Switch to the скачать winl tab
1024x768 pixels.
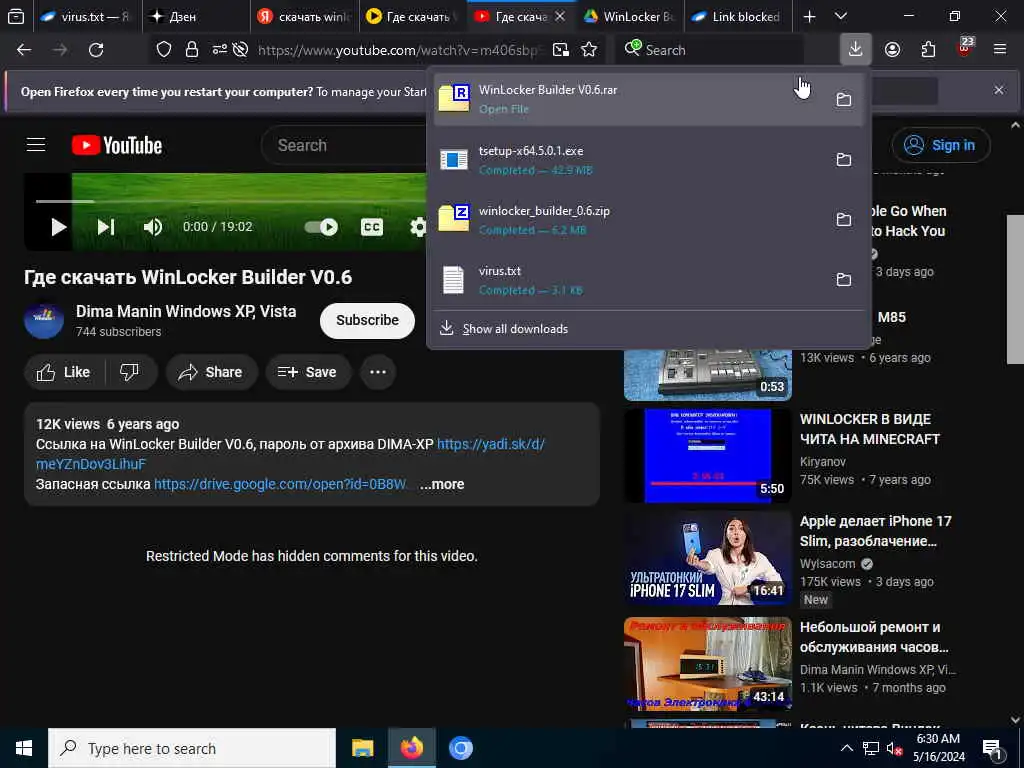(x=304, y=16)
